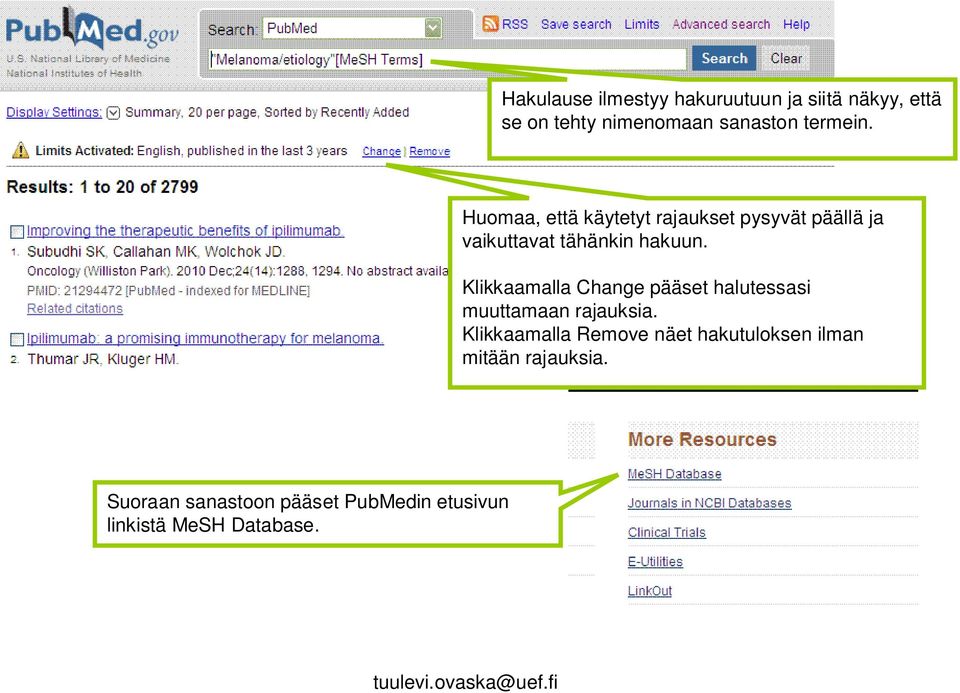The image size is (960, 693).
Task: Open article Ipilimumab: a promising immunotherapy for melanoma
Action: (205, 339)
